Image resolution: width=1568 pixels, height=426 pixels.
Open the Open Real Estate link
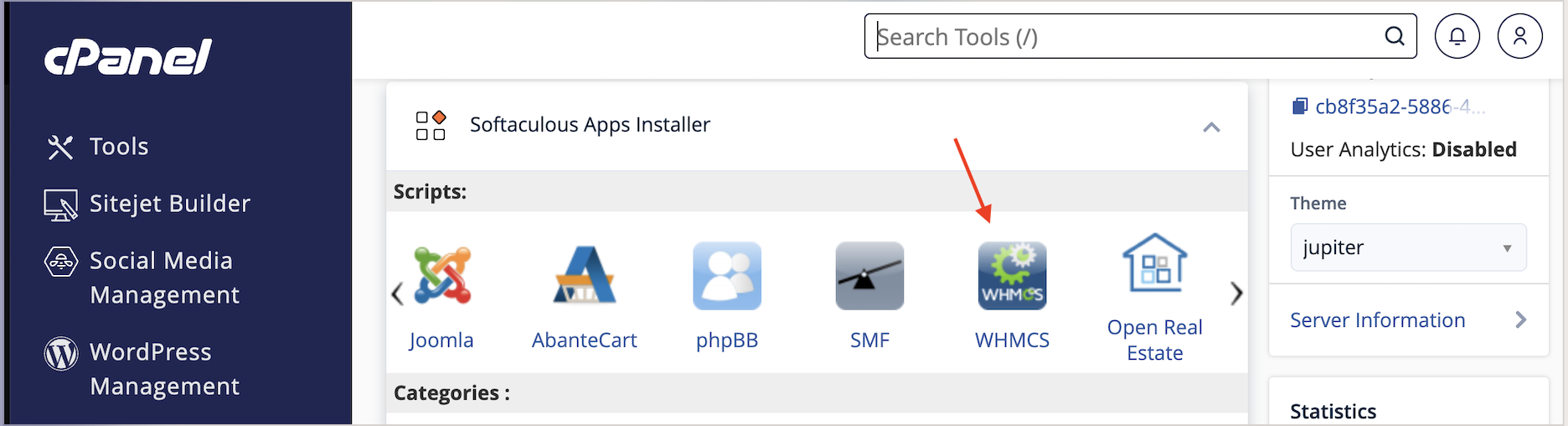point(1155,340)
